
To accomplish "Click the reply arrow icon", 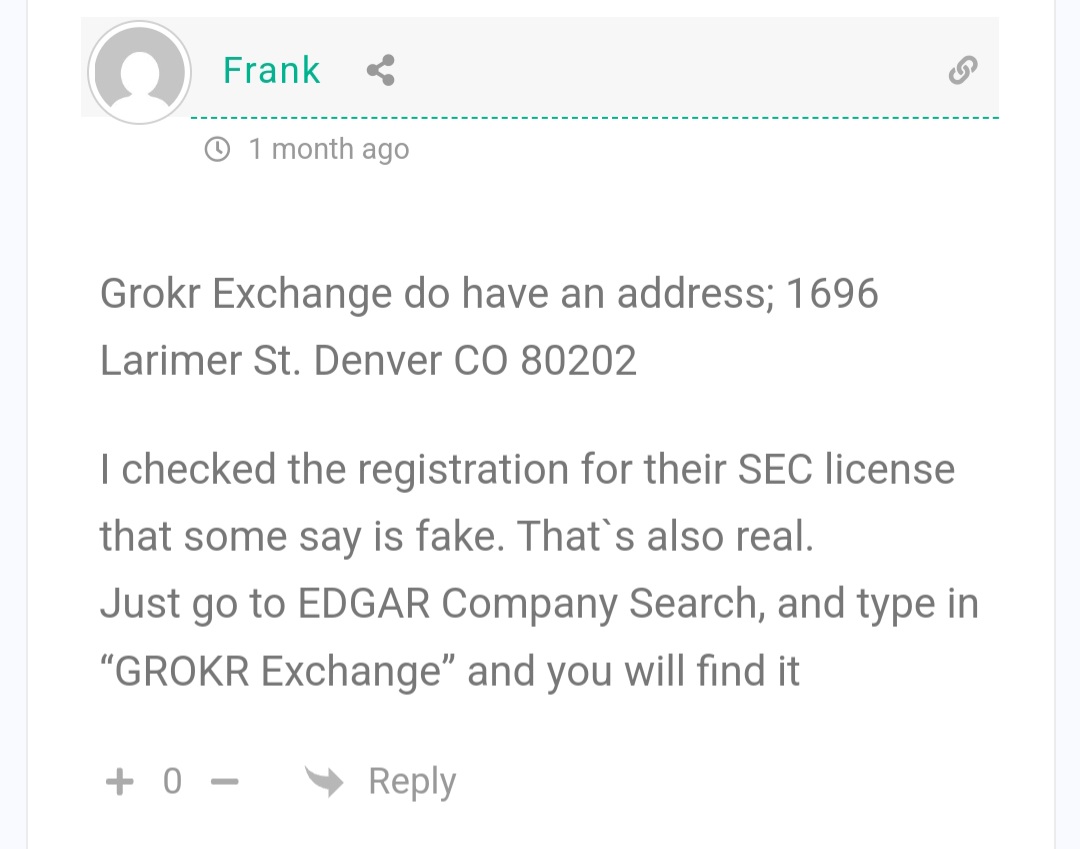I will point(324,781).
